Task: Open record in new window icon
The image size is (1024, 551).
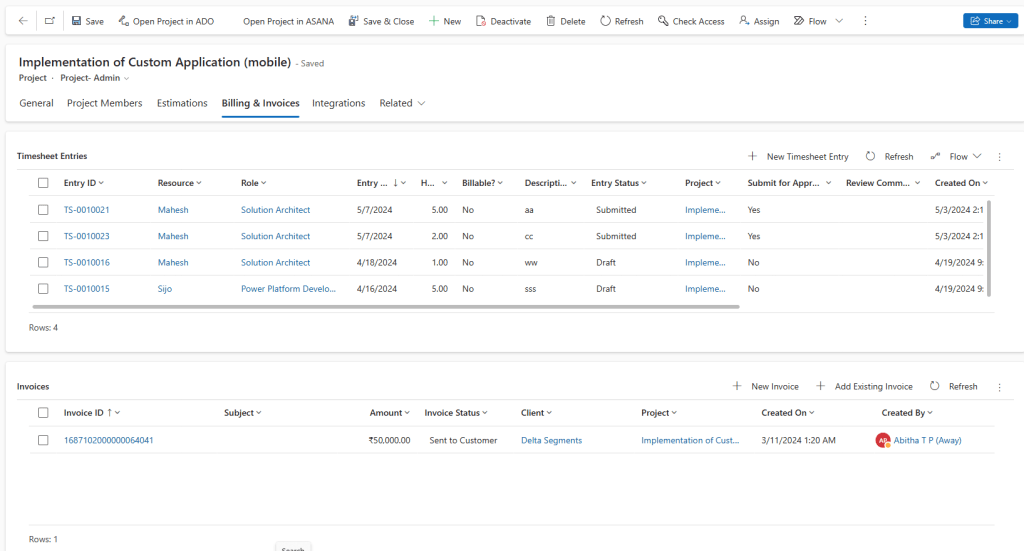Action: click(50, 21)
